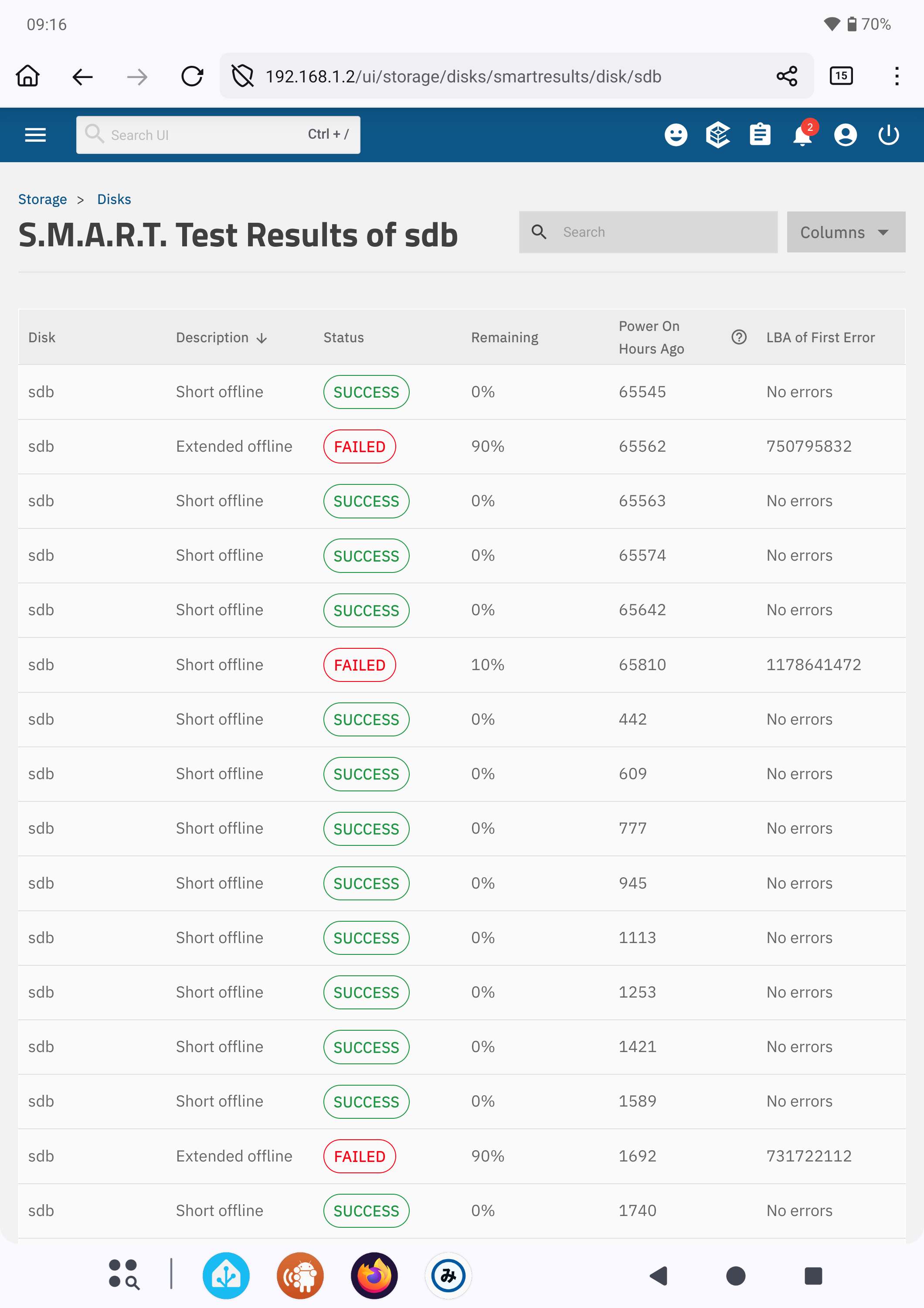
Task: Reload the page in browser
Action: click(x=192, y=76)
